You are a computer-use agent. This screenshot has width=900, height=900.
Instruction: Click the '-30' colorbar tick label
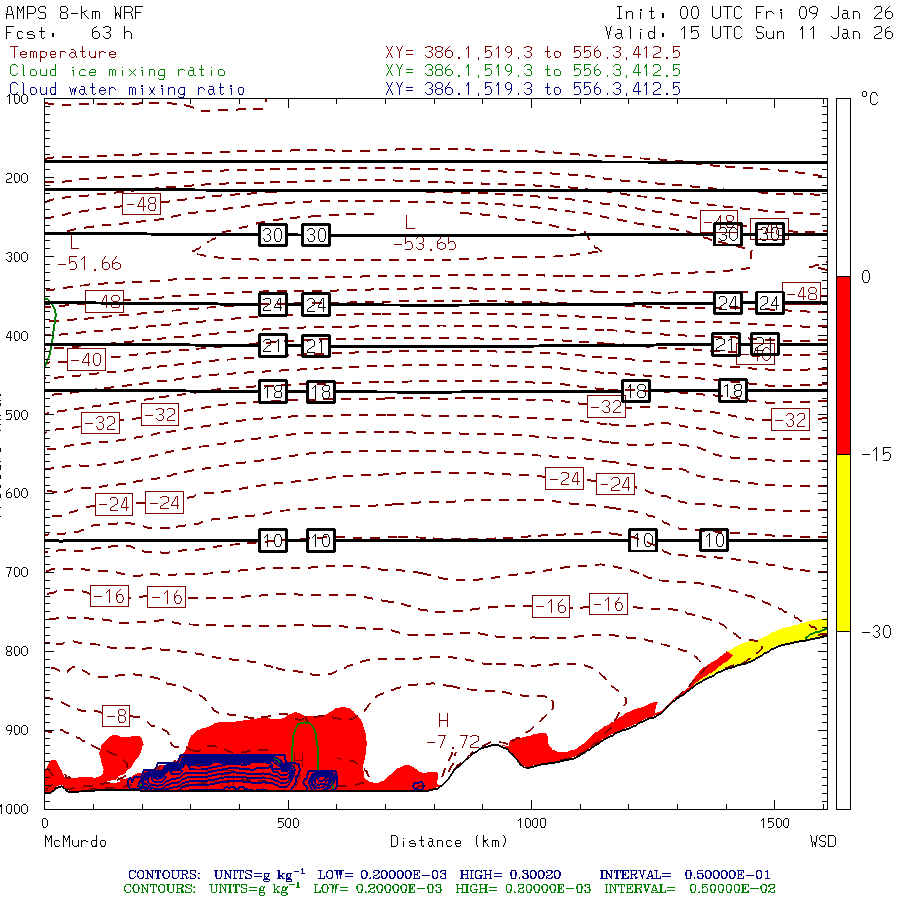tap(876, 632)
